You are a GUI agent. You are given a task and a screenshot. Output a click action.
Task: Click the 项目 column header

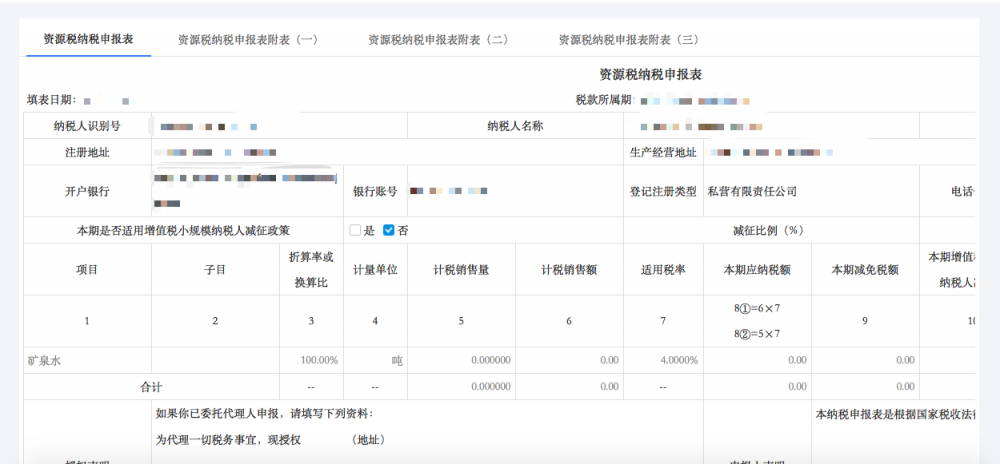[x=87, y=270]
